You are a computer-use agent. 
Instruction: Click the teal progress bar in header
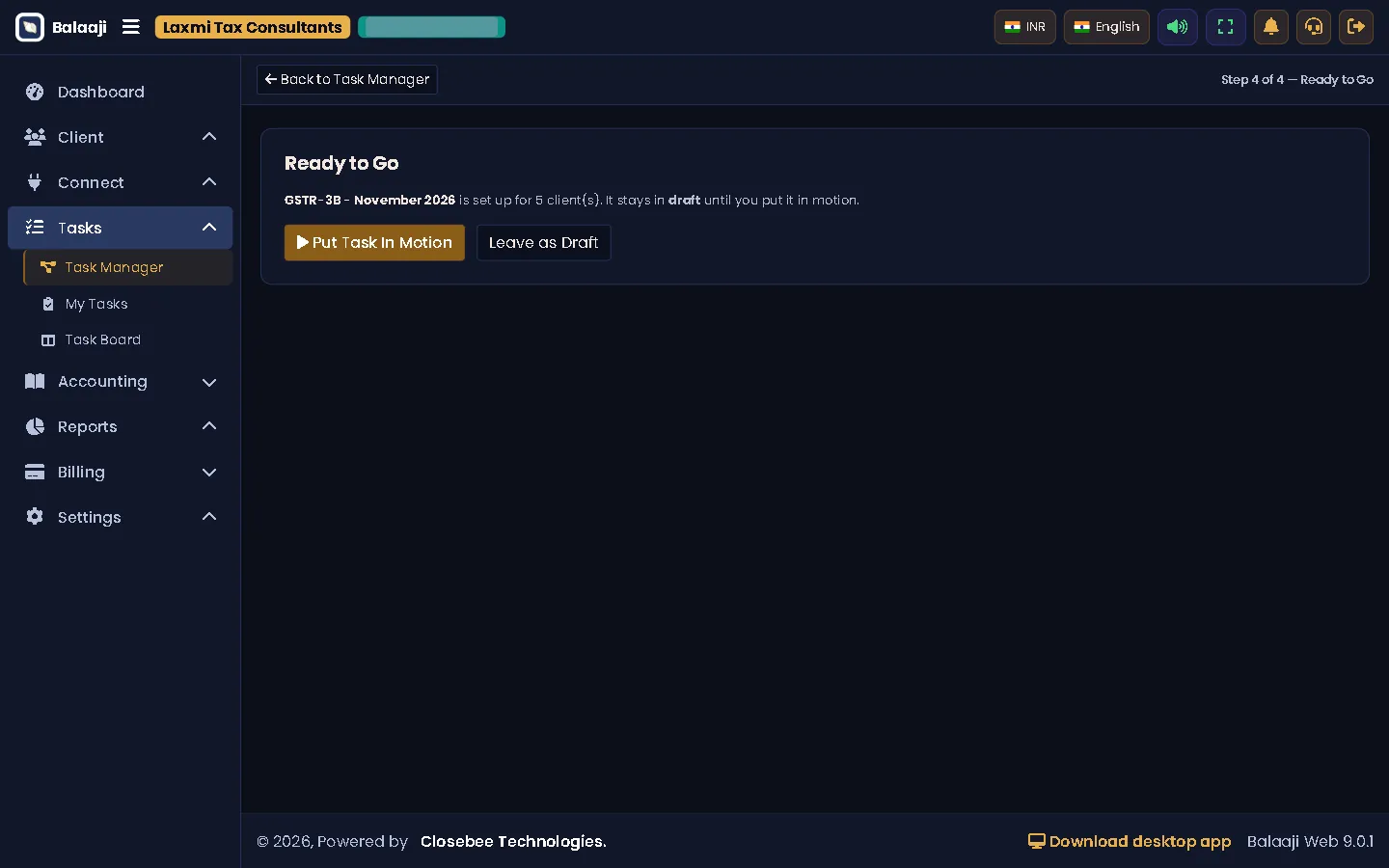point(431,27)
